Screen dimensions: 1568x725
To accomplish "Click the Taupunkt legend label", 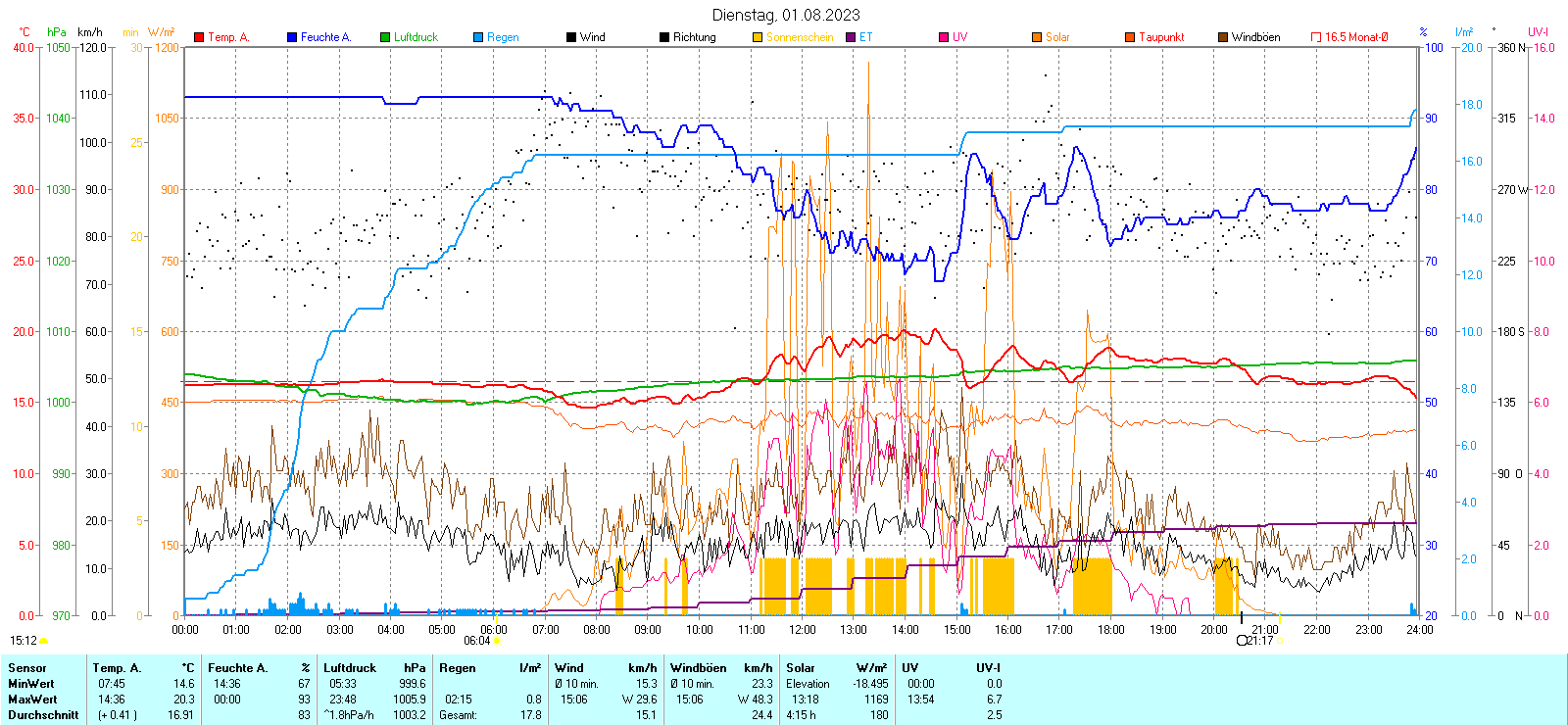I will click(1161, 37).
